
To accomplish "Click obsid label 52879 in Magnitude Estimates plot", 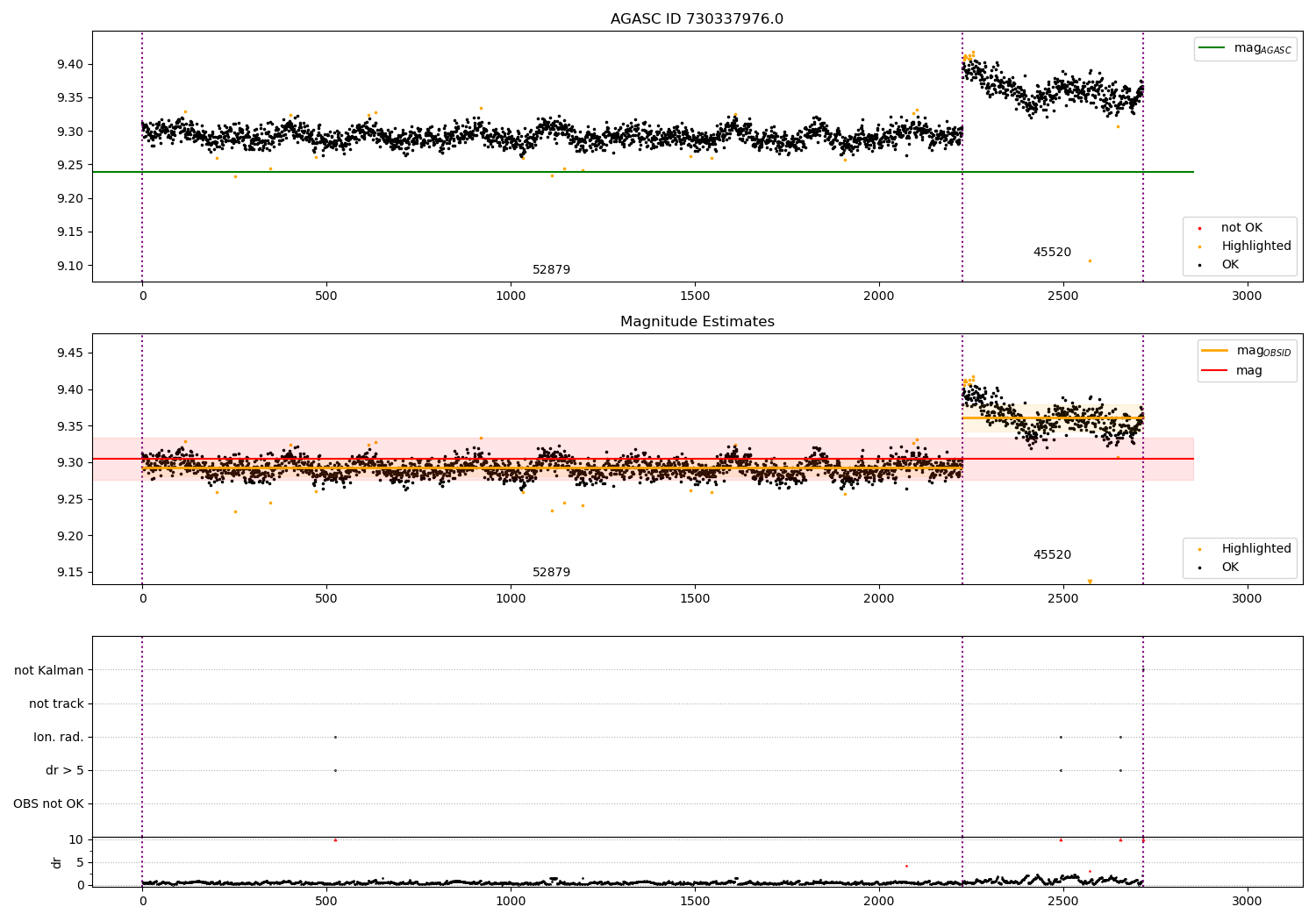I will coord(551,573).
